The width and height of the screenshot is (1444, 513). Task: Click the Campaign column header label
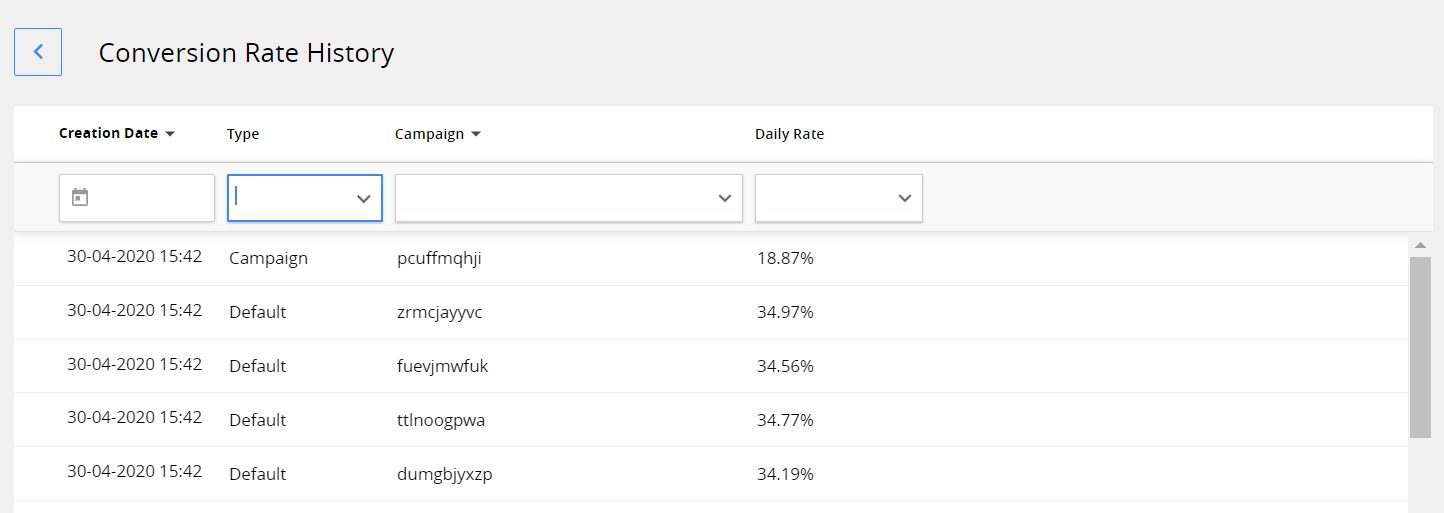pyautogui.click(x=429, y=135)
